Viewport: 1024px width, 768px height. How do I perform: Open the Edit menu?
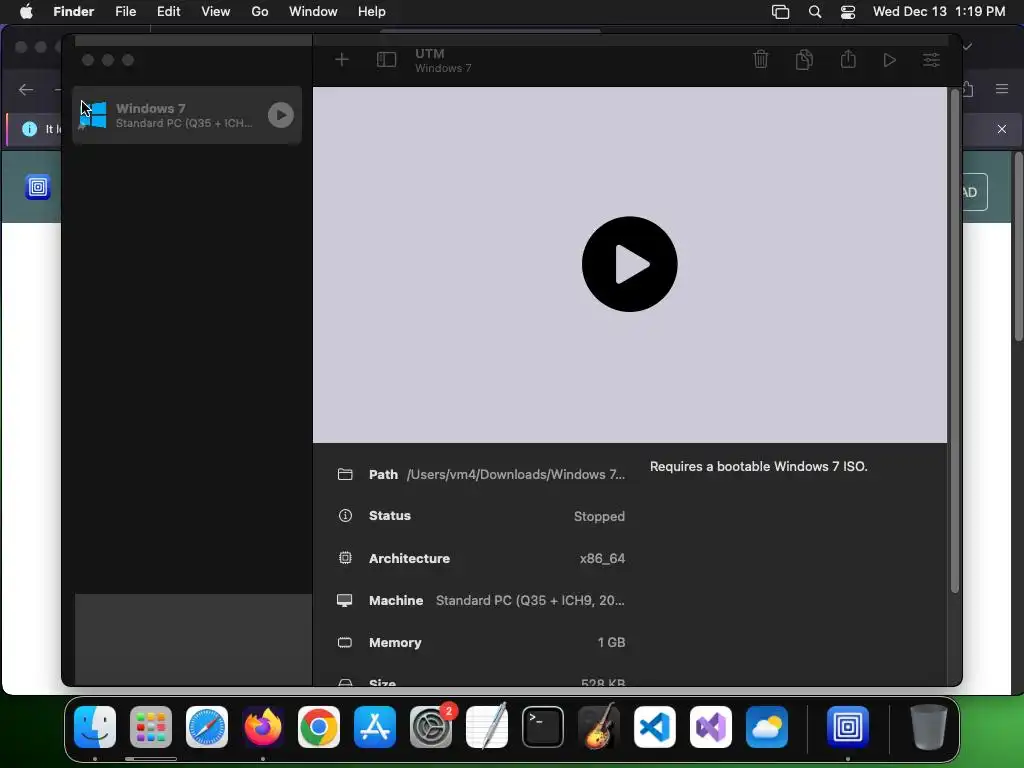coord(168,12)
